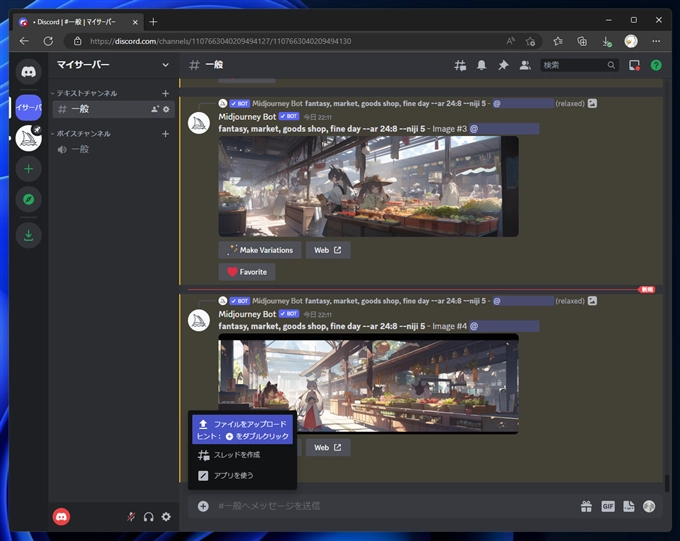Click Midjourney Bot name on Image #3 message
The height and width of the screenshot is (541, 680).
pos(247,117)
